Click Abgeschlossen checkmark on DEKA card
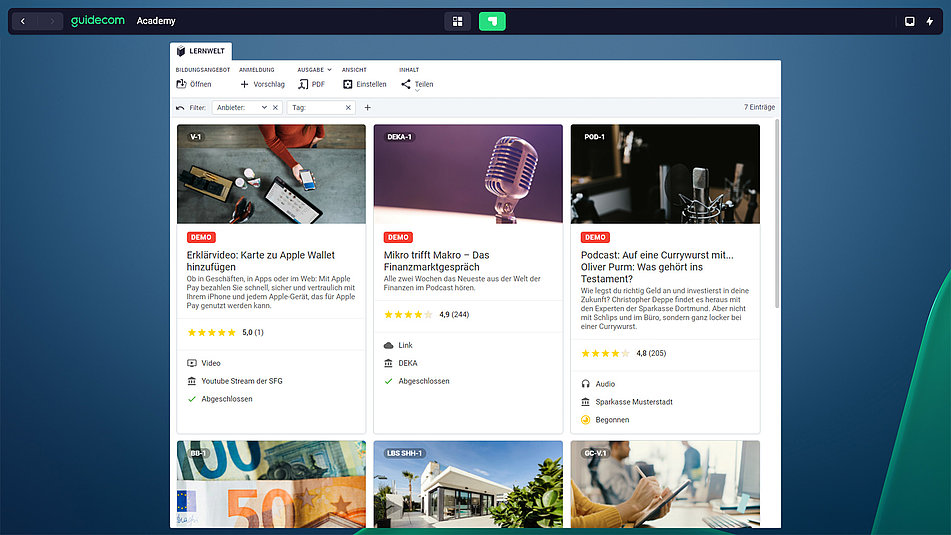Viewport: 951px width, 535px height. tap(389, 381)
